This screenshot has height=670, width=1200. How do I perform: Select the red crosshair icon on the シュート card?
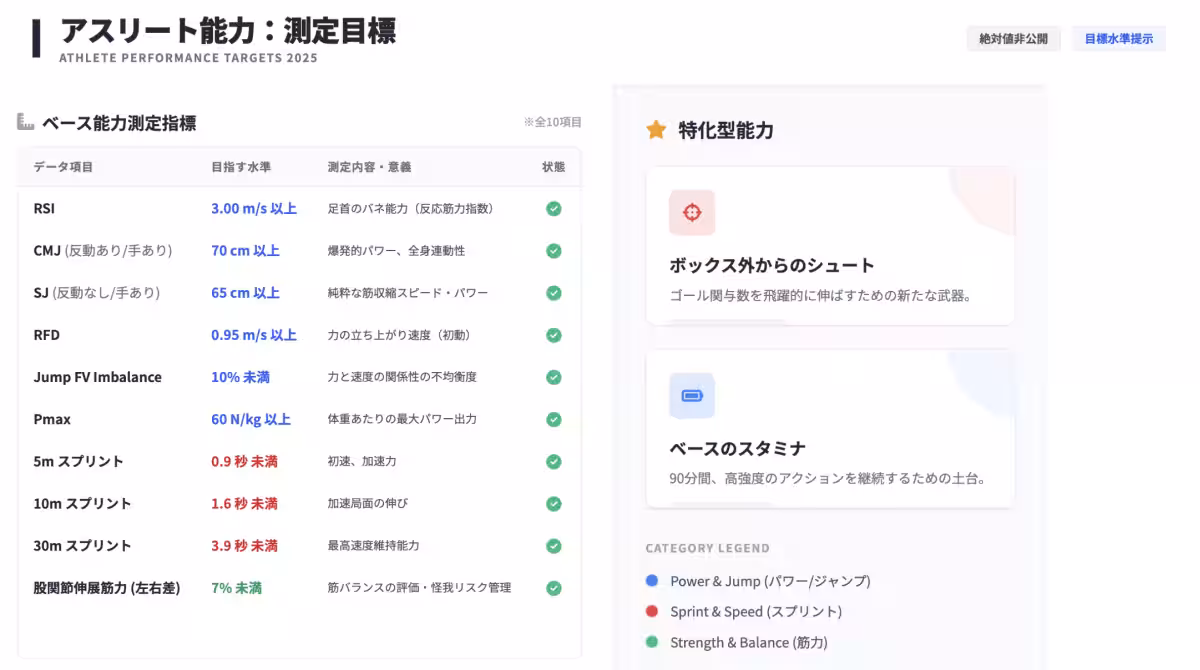point(692,212)
